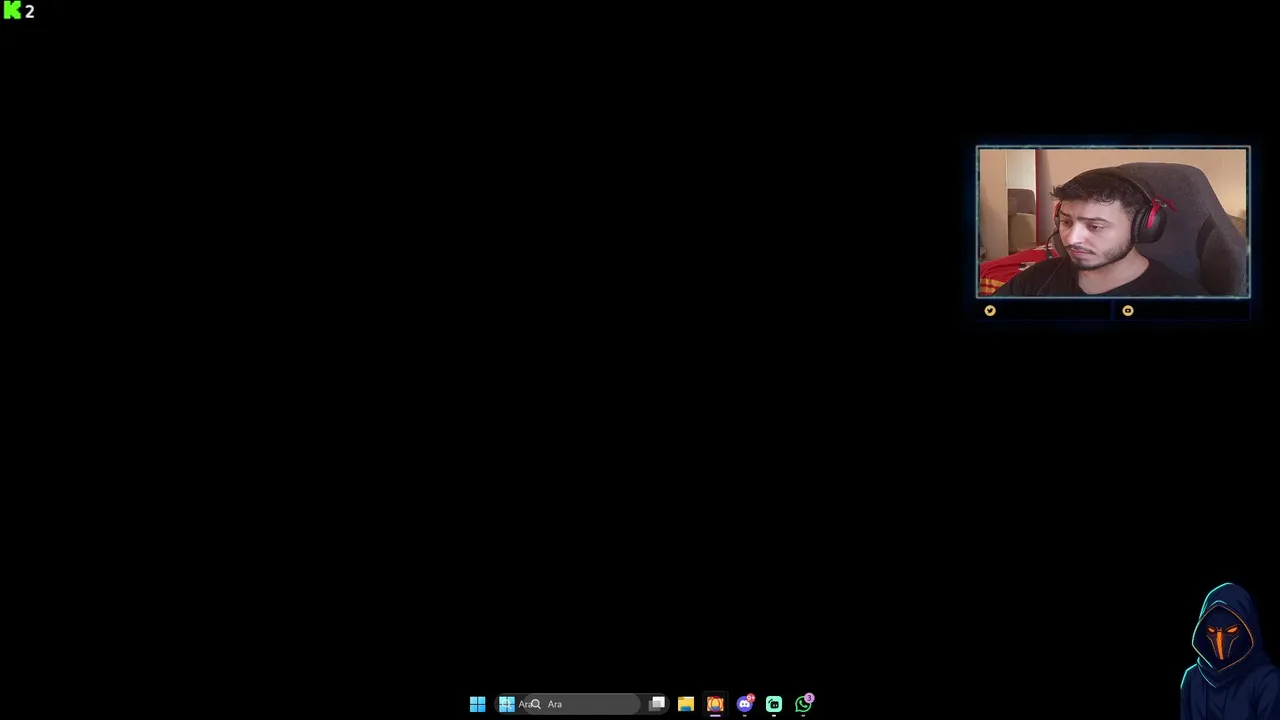
Task: Open the Streamlabs app in taskbar
Action: [774, 704]
